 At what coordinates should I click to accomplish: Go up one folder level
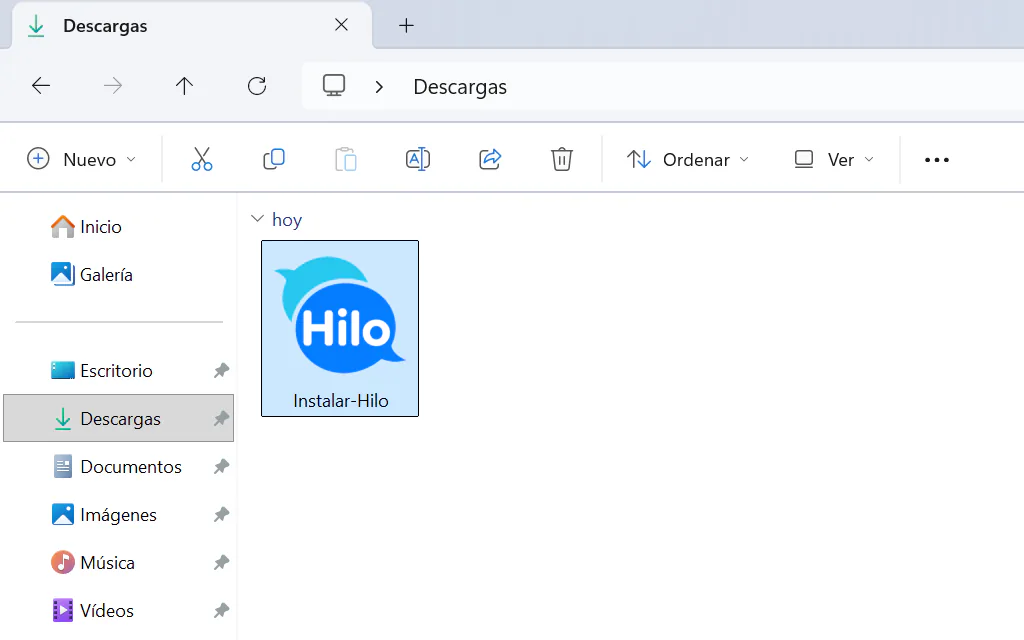tap(184, 86)
